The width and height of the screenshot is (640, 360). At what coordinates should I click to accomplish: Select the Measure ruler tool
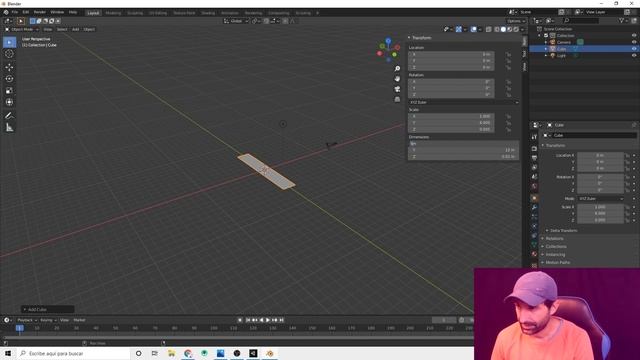point(9,128)
